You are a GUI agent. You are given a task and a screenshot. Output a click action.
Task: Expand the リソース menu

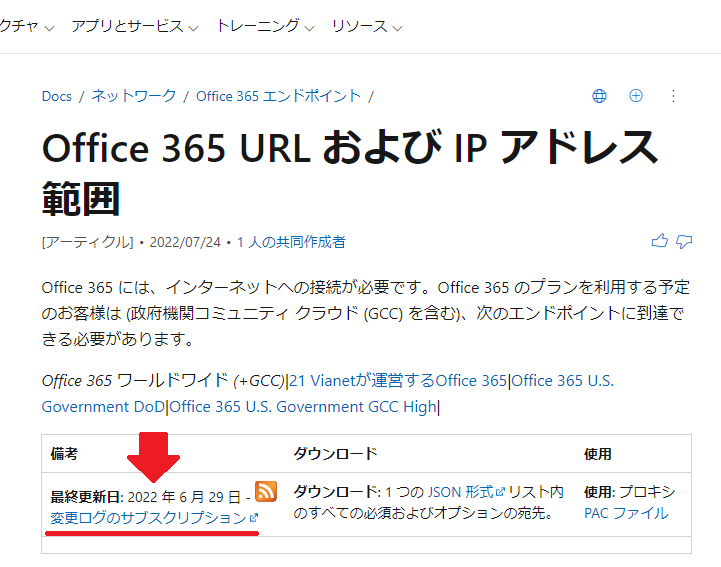click(367, 26)
